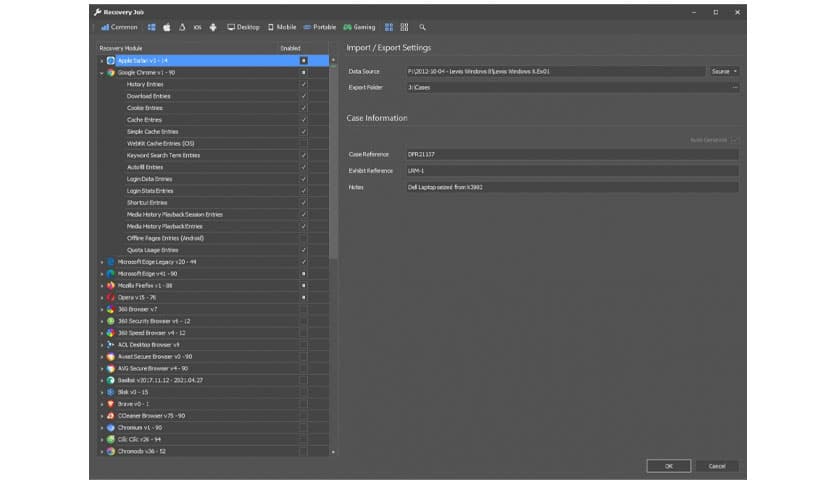Viewport: 836px width, 484px height.
Task: Expand the Brave module
Action: click(x=102, y=404)
